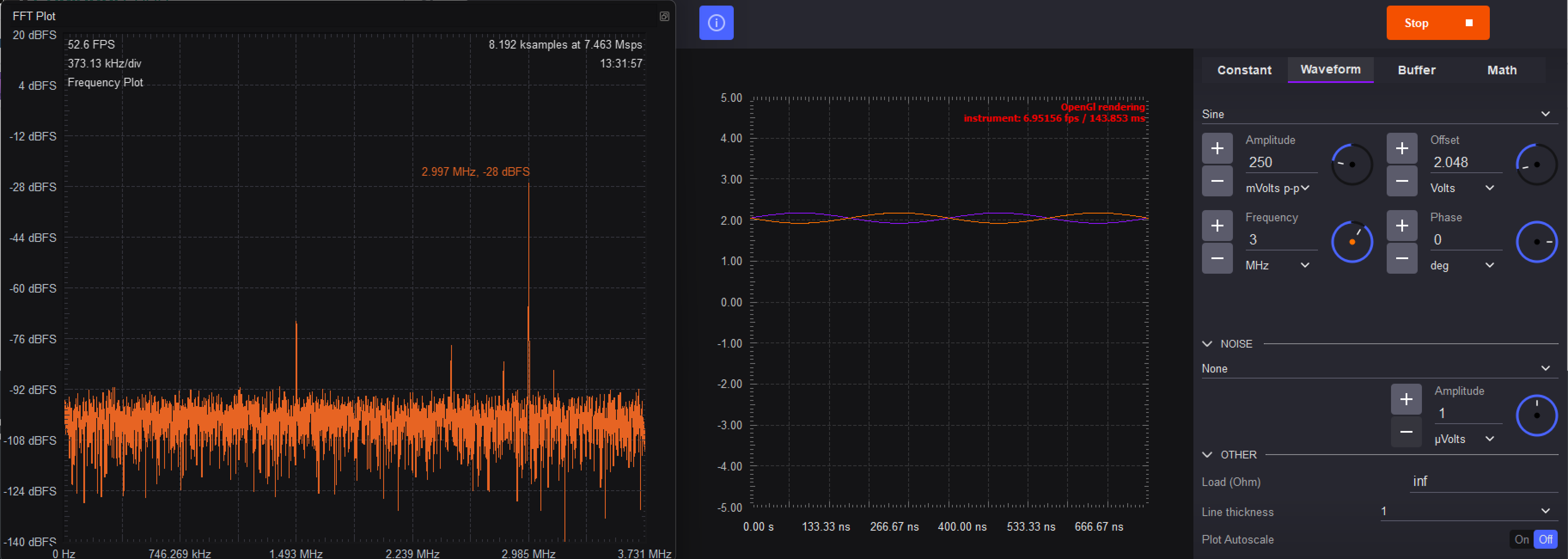The image size is (1568, 559).
Task: Click the 13:31:57 timestamp
Action: click(621, 63)
